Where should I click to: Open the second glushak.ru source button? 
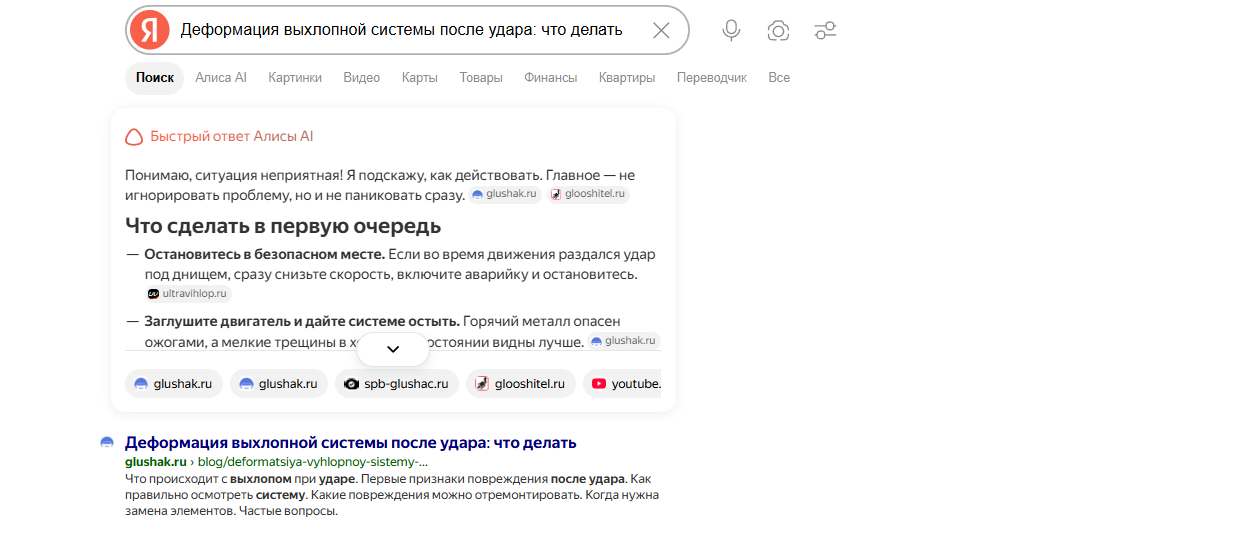tap(279, 384)
